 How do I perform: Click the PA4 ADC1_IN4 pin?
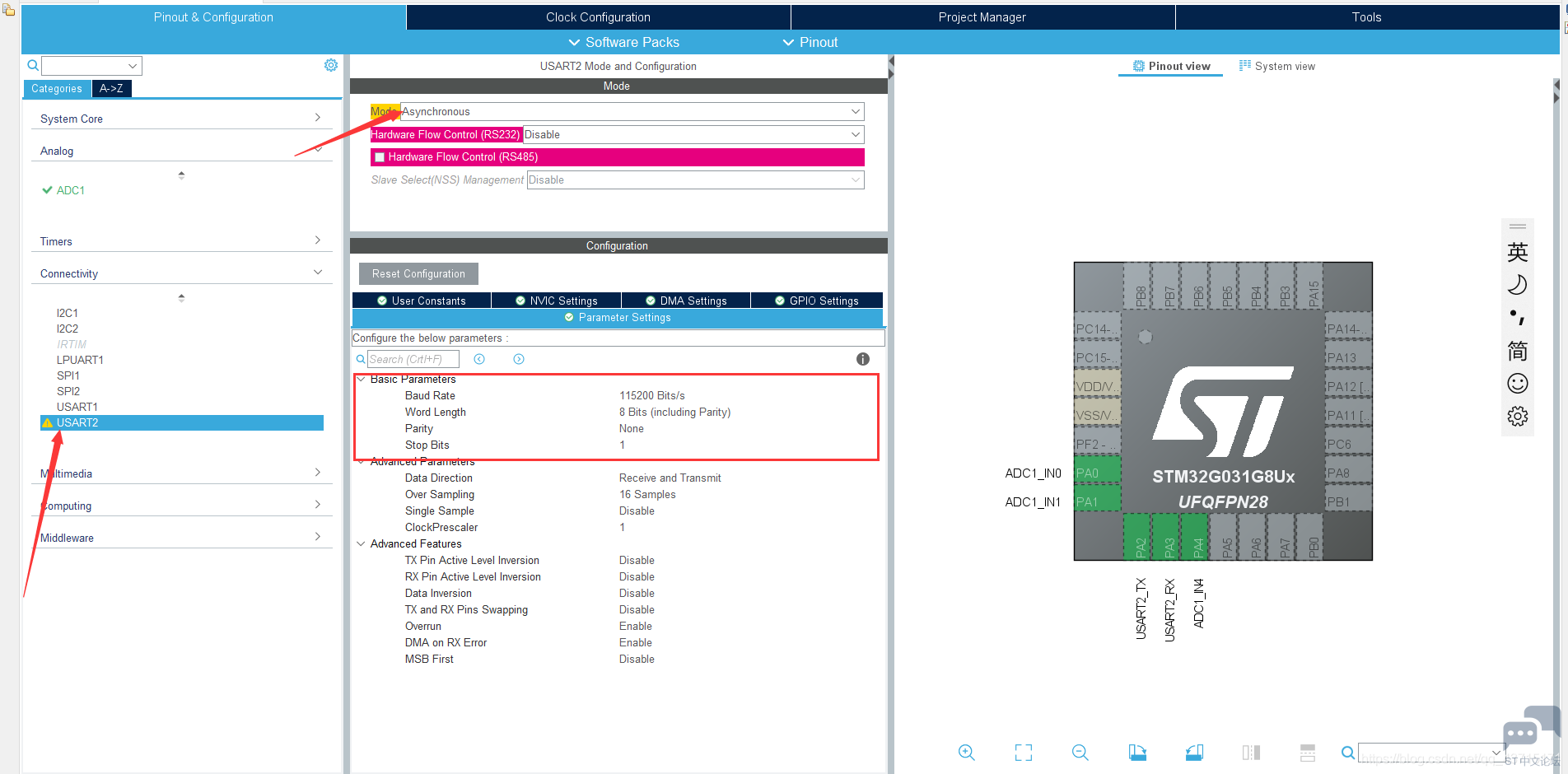click(x=1195, y=536)
